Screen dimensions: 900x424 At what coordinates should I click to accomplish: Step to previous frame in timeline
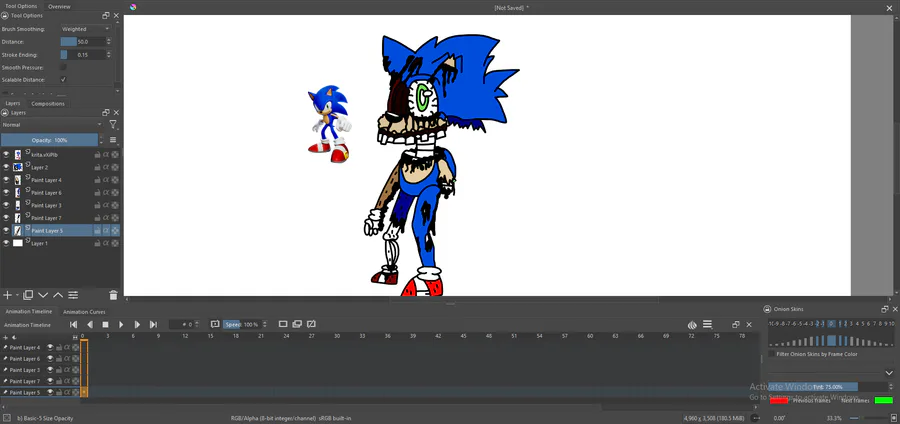click(90, 324)
